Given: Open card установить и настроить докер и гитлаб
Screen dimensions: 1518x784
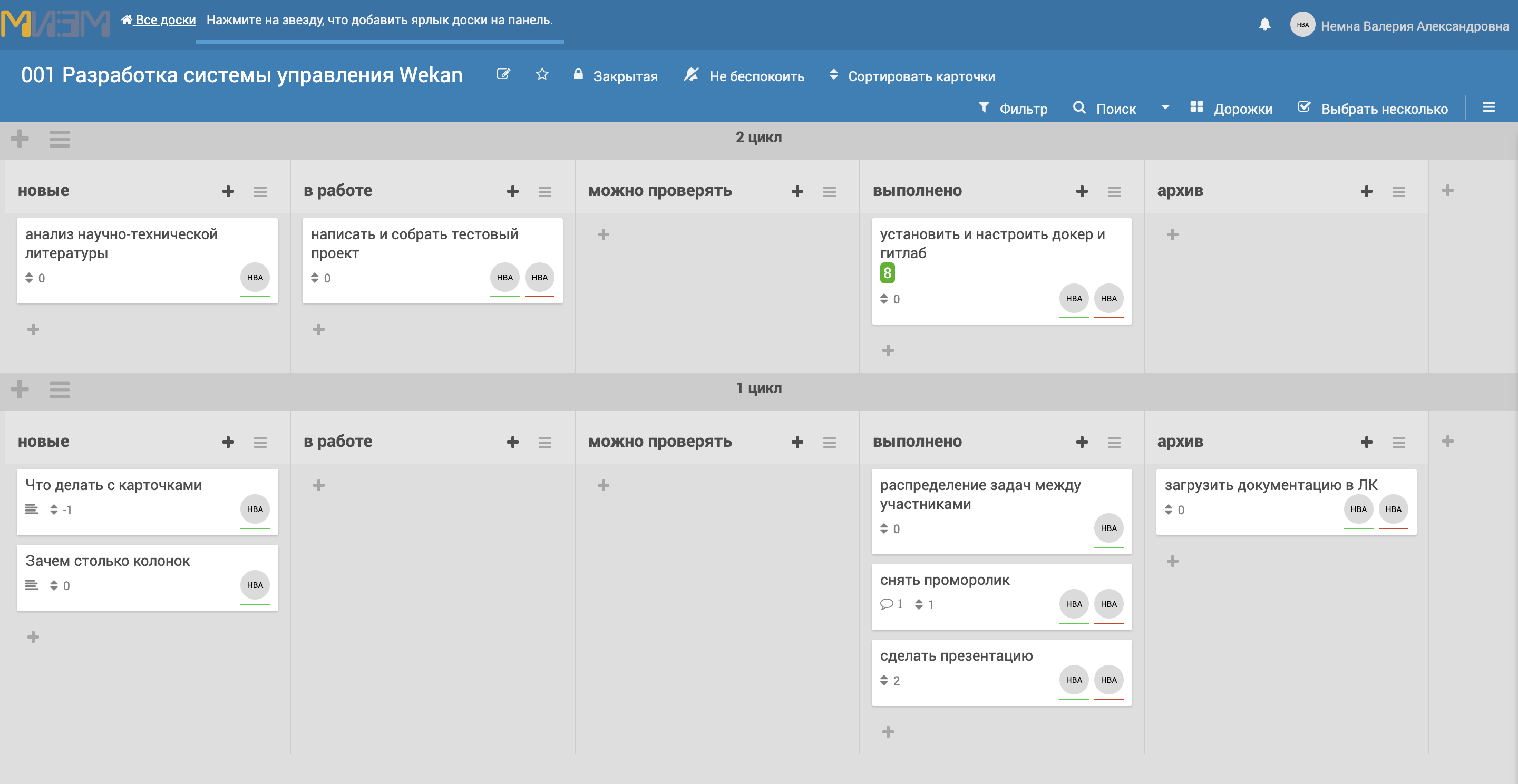Looking at the screenshot, I should (1002, 271).
